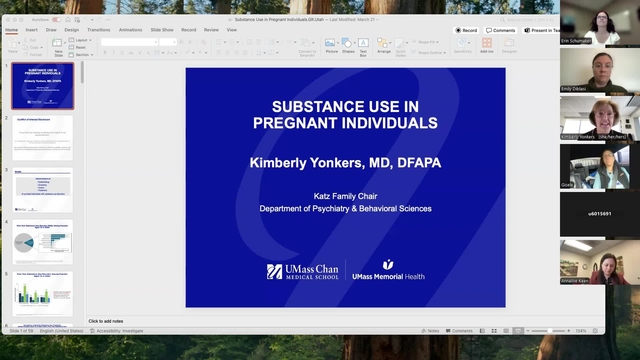Click the Home icon in title bar
The image size is (640, 360).
(68, 20)
